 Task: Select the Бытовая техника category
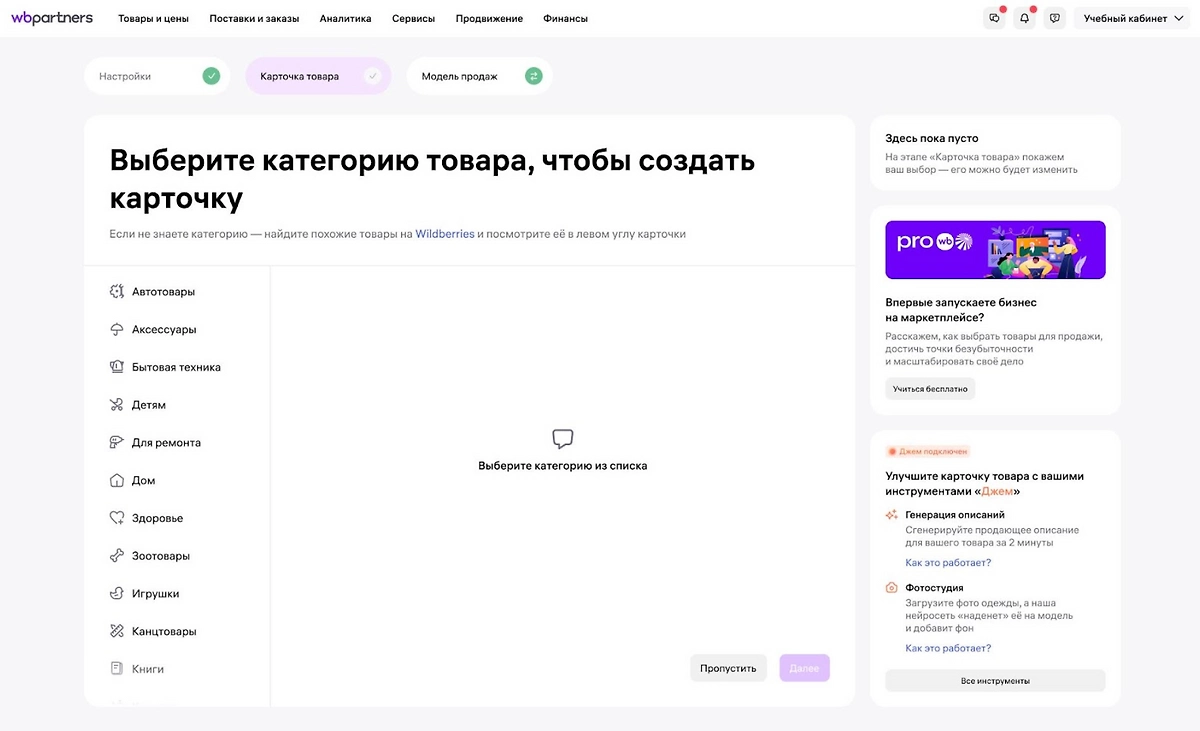(176, 367)
